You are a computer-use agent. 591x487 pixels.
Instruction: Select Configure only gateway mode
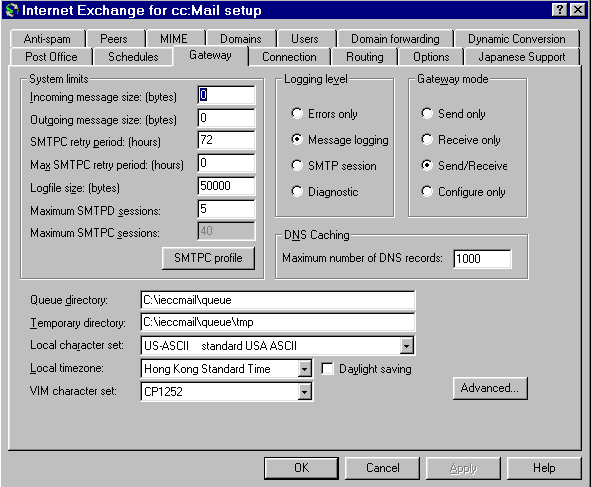click(427, 191)
